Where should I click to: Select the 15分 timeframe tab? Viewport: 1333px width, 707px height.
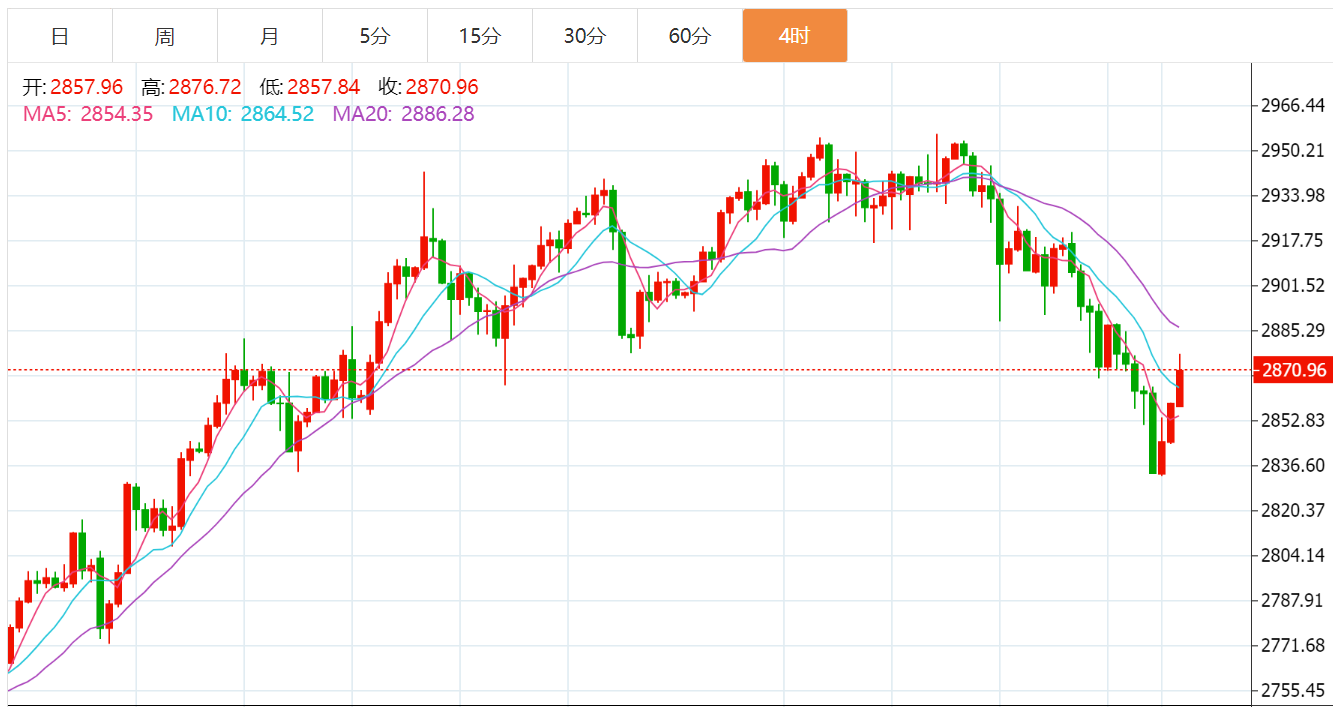[480, 37]
